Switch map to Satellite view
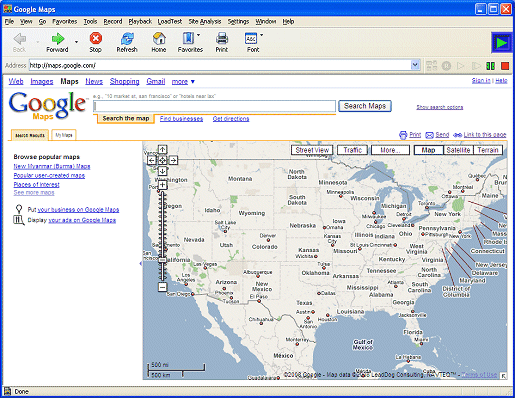Image resolution: width=515 pixels, height=398 pixels. coord(458,150)
